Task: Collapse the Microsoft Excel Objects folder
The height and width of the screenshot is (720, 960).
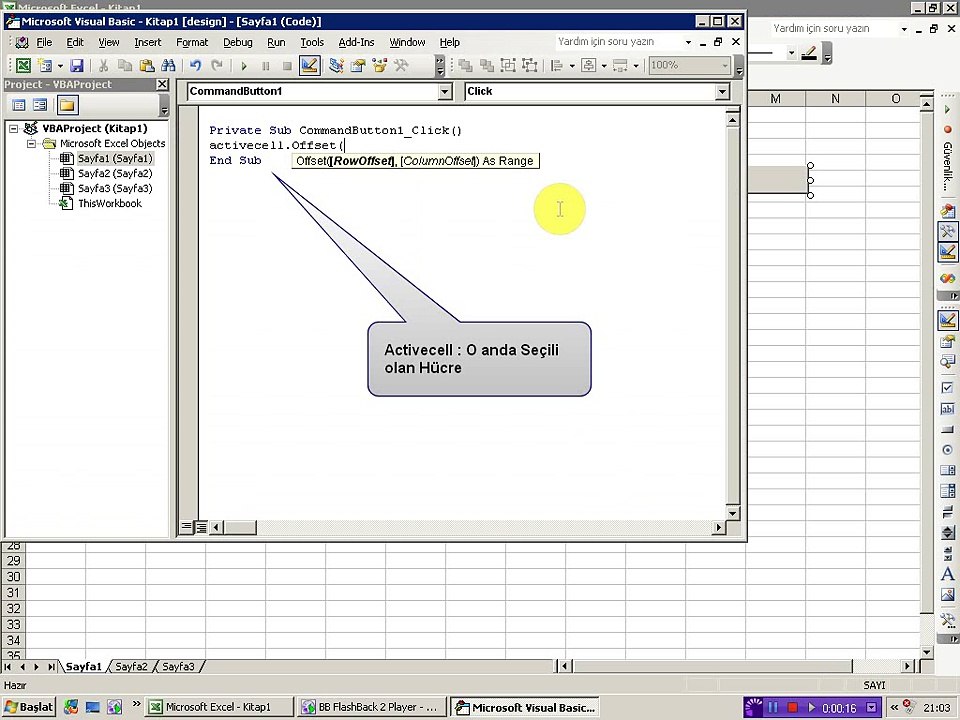Action: pos(31,143)
